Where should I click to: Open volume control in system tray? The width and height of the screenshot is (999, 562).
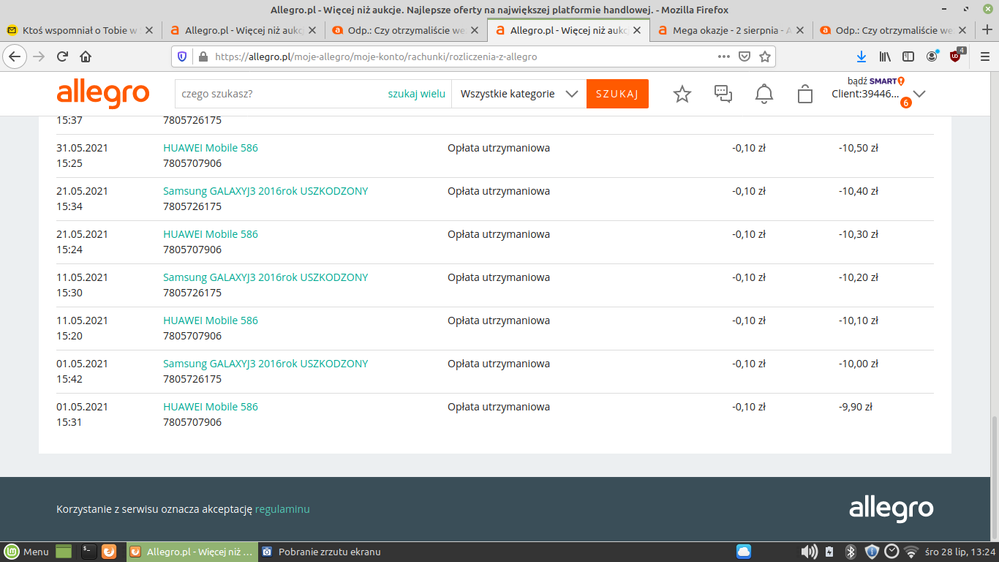pyautogui.click(x=809, y=552)
